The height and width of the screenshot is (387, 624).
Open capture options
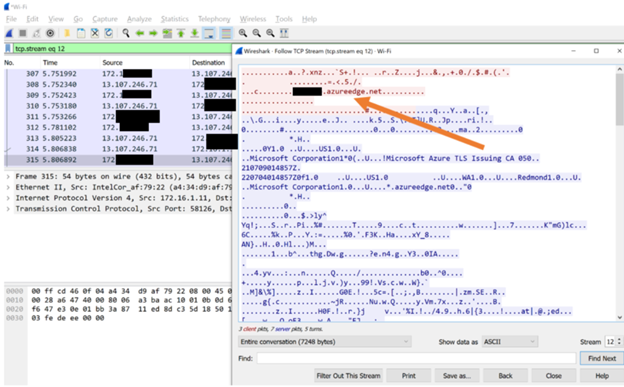point(50,33)
